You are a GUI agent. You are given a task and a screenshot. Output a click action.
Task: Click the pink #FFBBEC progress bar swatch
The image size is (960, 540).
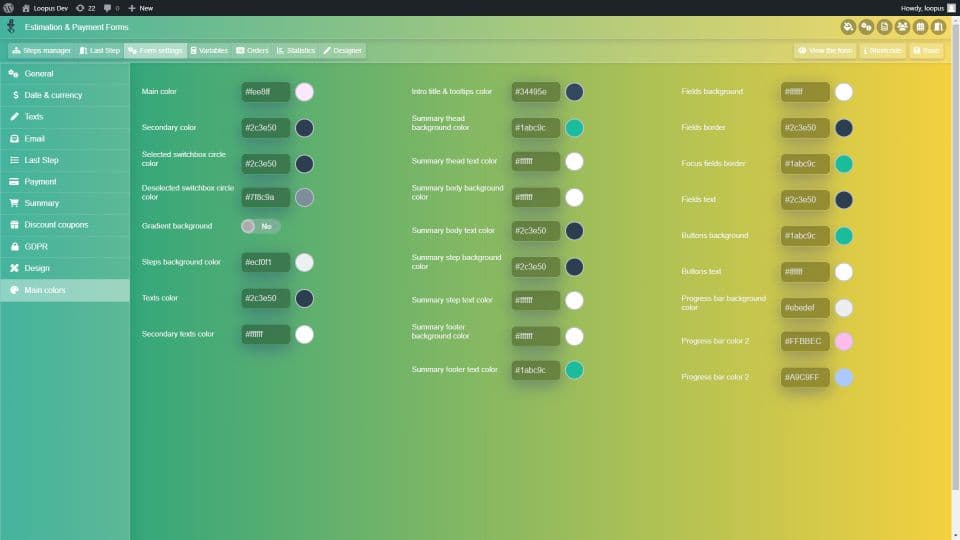tap(844, 341)
